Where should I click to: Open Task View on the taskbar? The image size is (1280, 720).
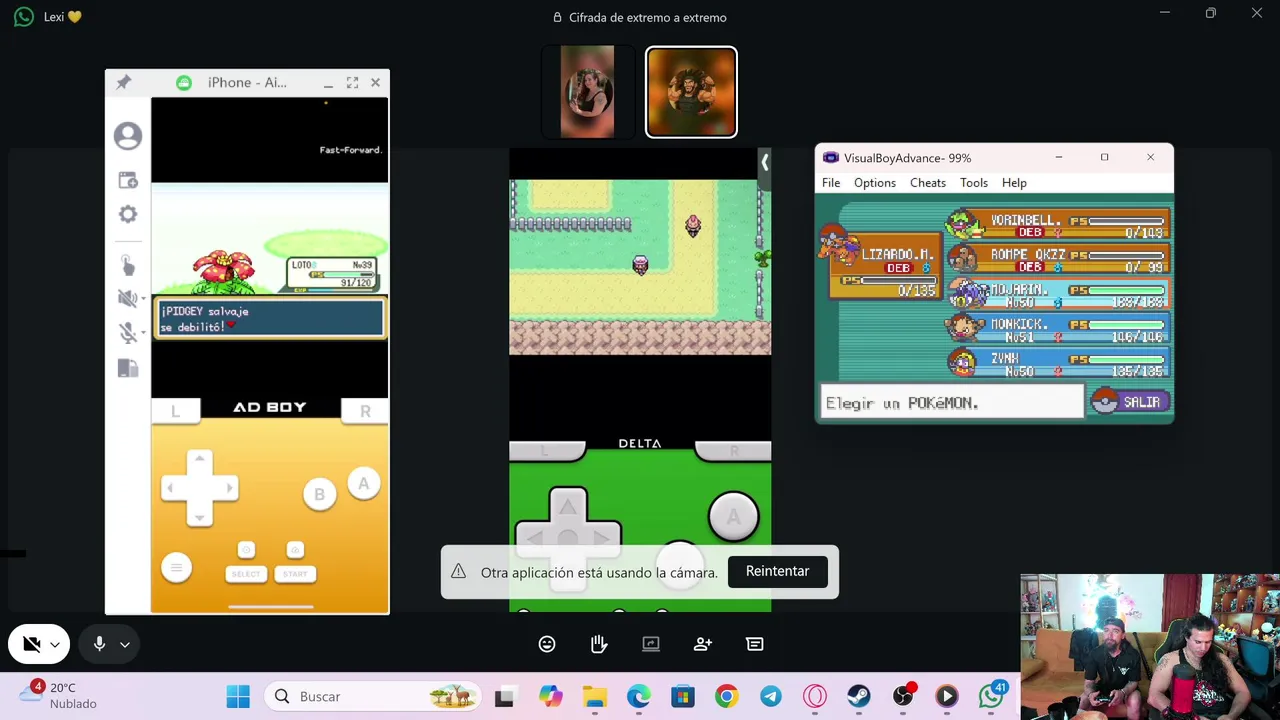504,696
